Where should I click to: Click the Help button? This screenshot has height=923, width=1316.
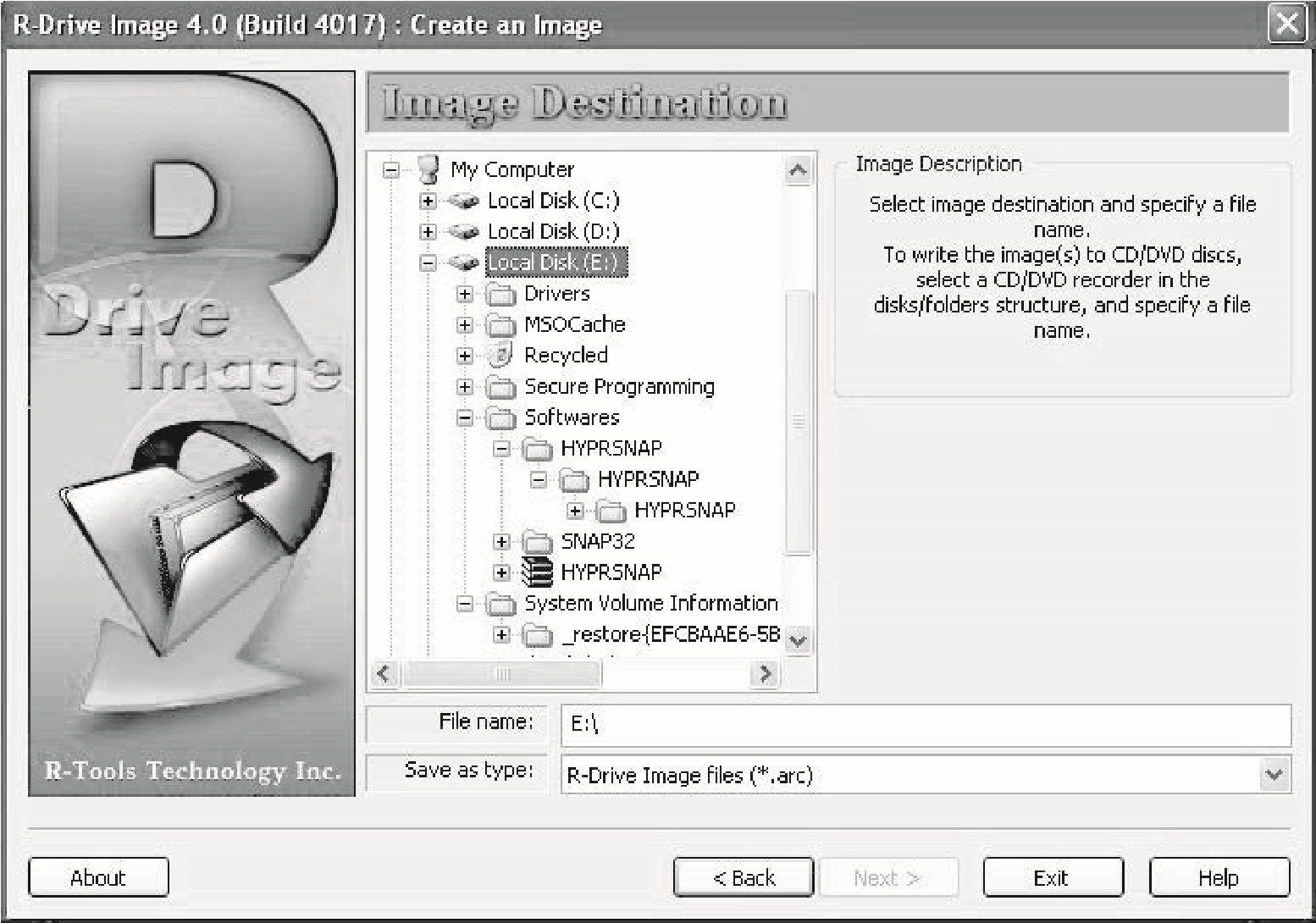pos(1219,878)
